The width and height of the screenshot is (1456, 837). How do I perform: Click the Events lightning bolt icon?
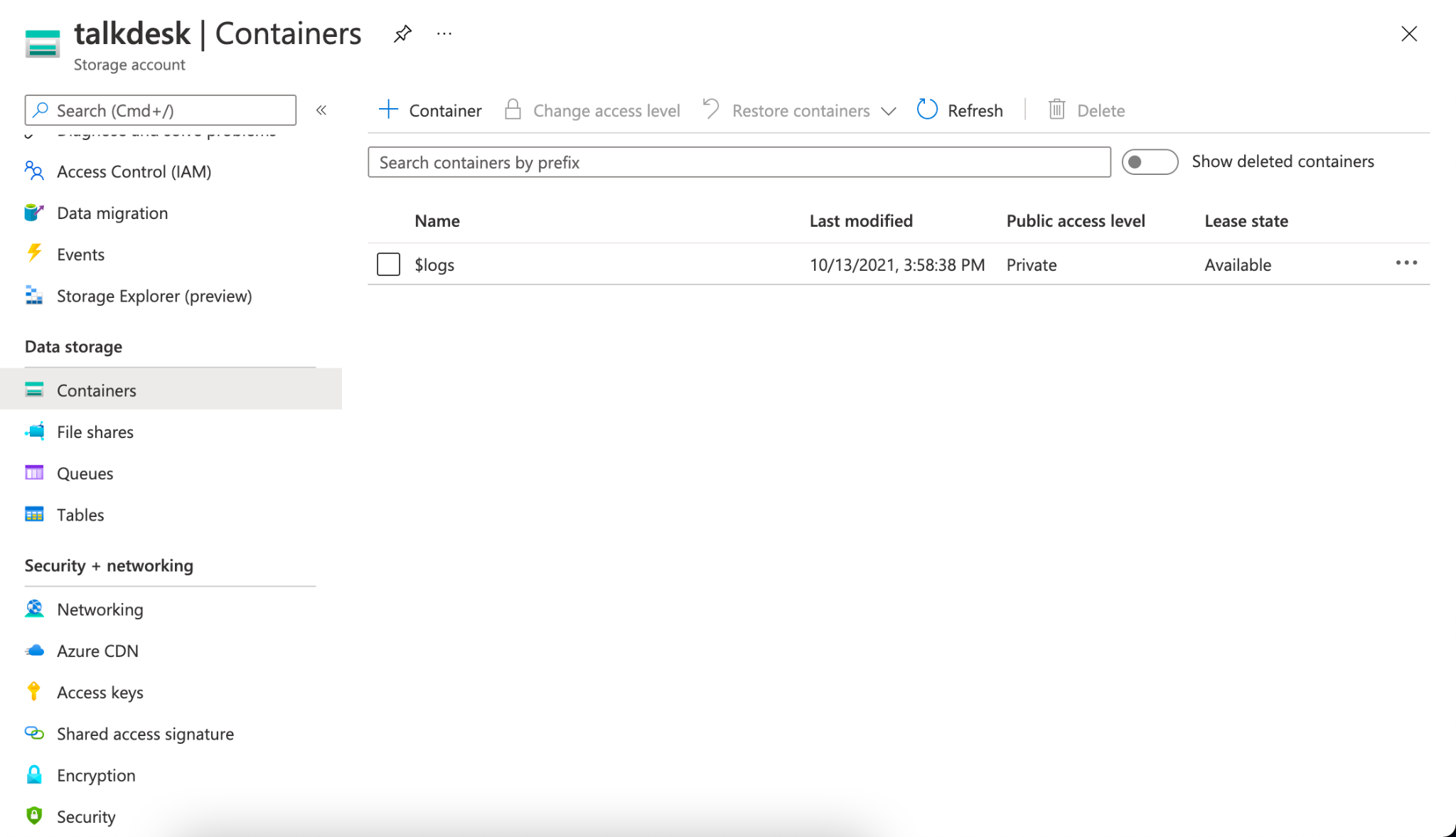point(34,254)
